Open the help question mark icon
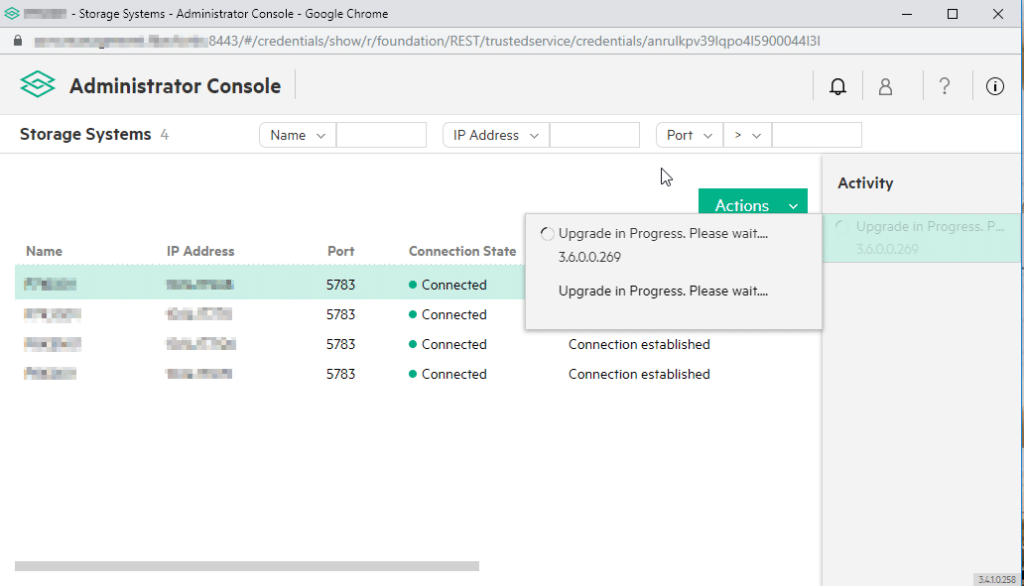 944,86
